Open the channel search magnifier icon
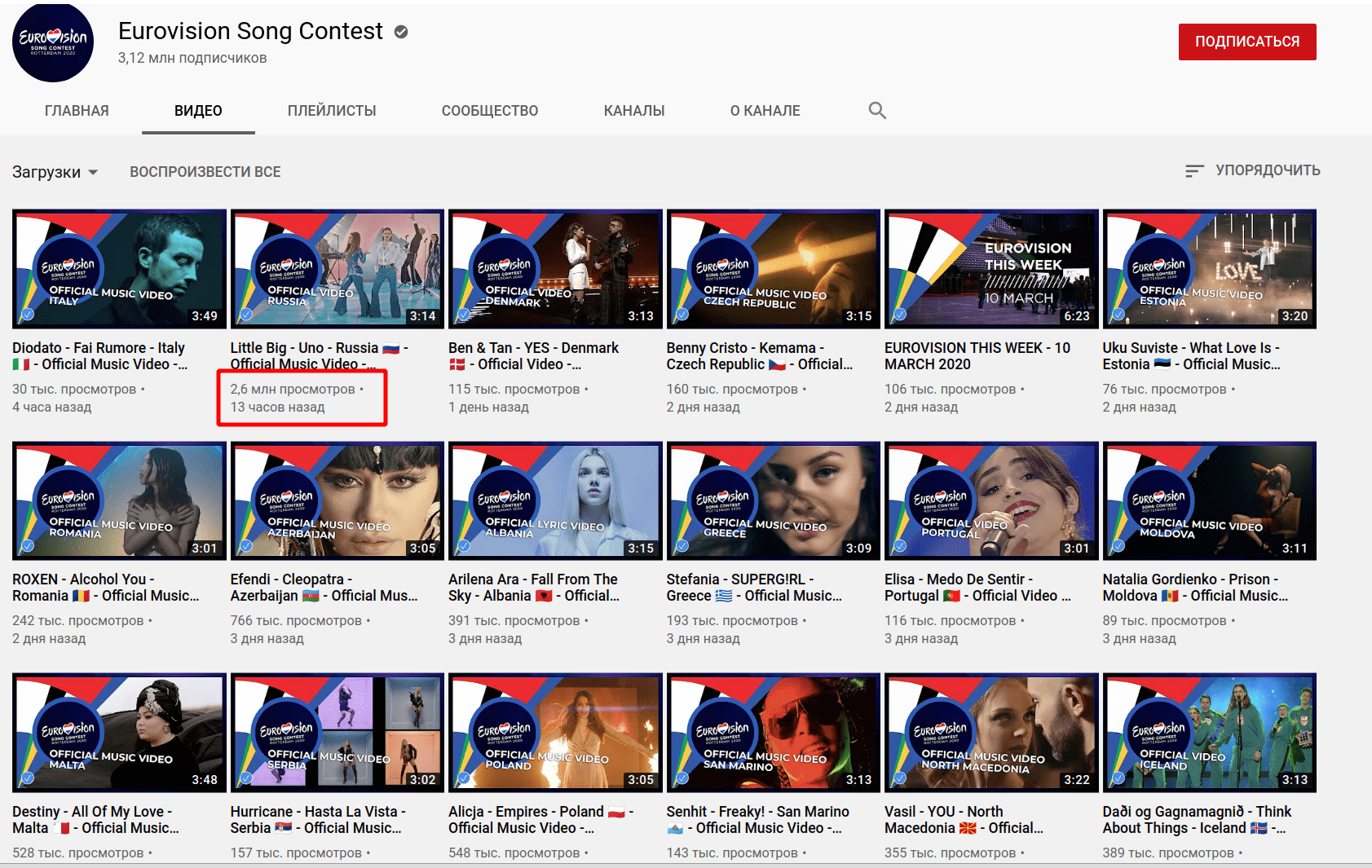Viewport: 1372px width, 868px height. [x=878, y=110]
